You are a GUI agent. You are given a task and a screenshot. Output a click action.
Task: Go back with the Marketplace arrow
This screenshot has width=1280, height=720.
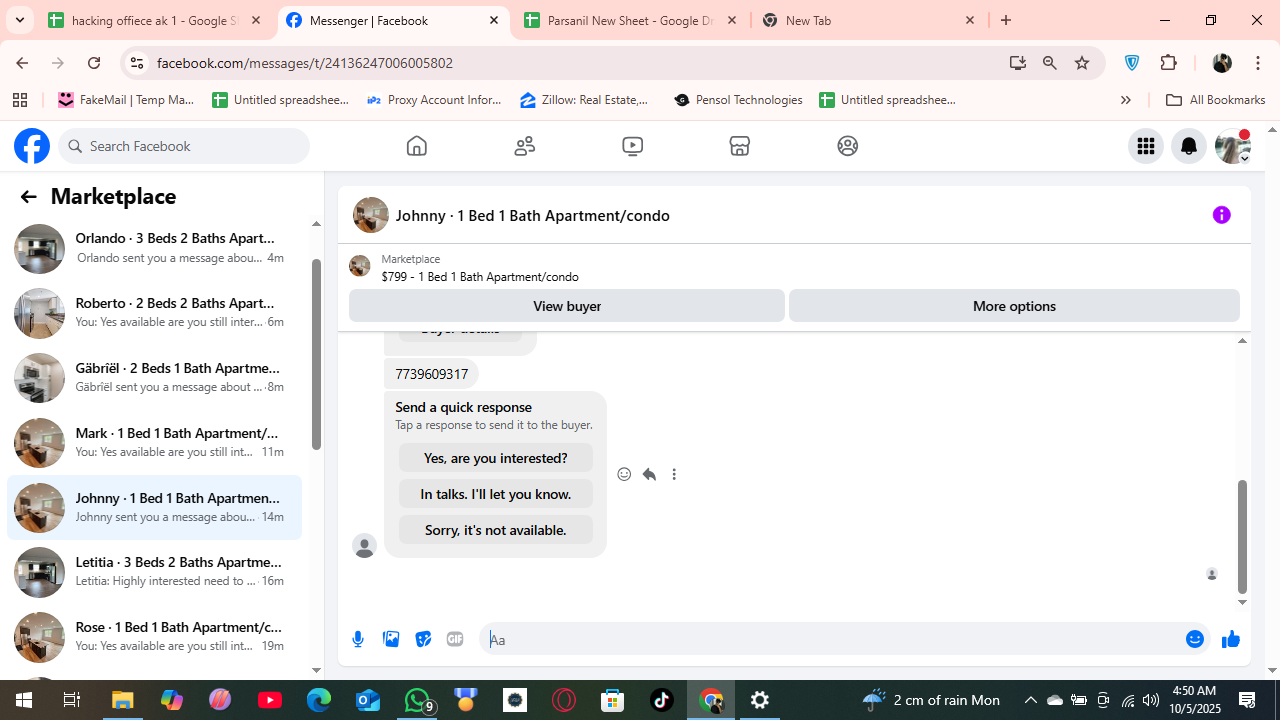click(x=28, y=197)
